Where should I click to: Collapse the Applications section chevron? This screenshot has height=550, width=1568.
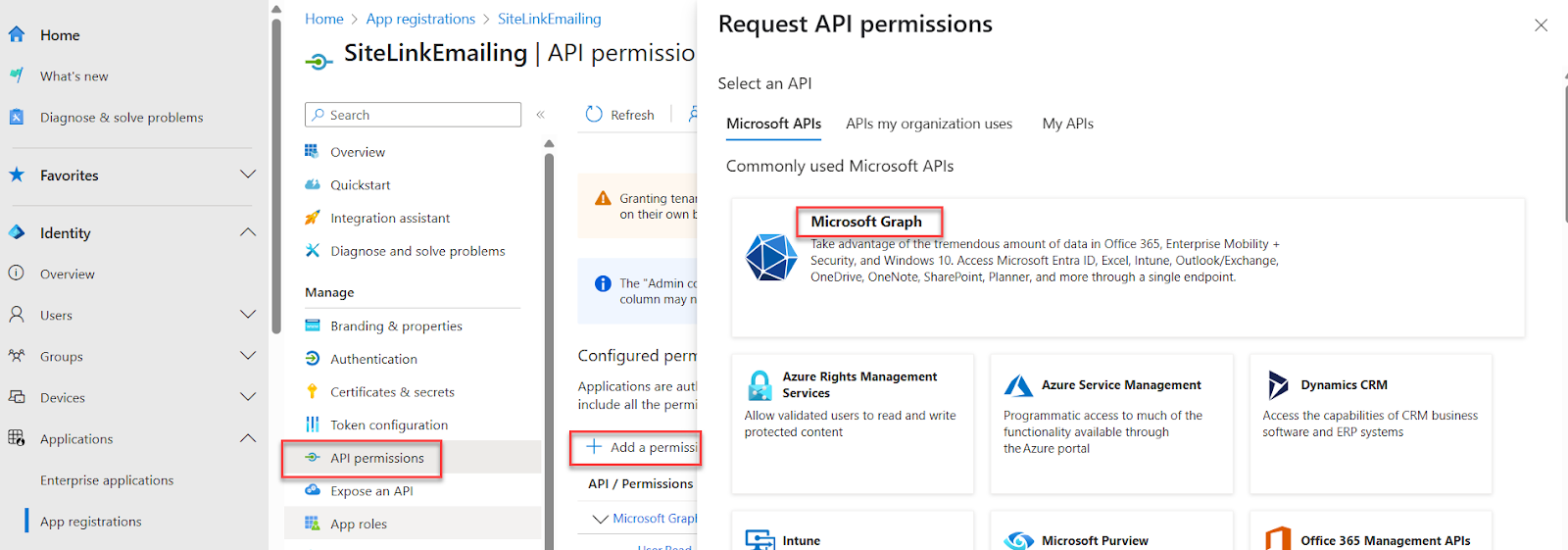pos(248,438)
